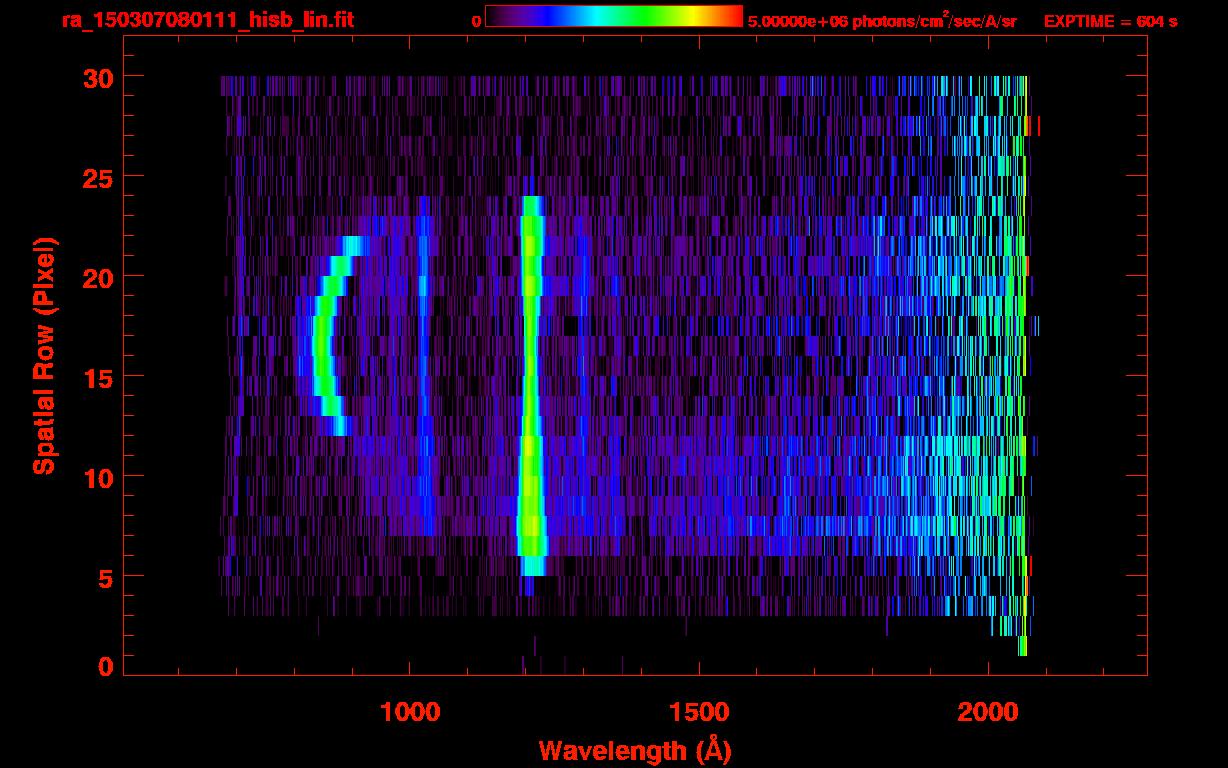Click the colorbar minimum label 0

coord(476,21)
